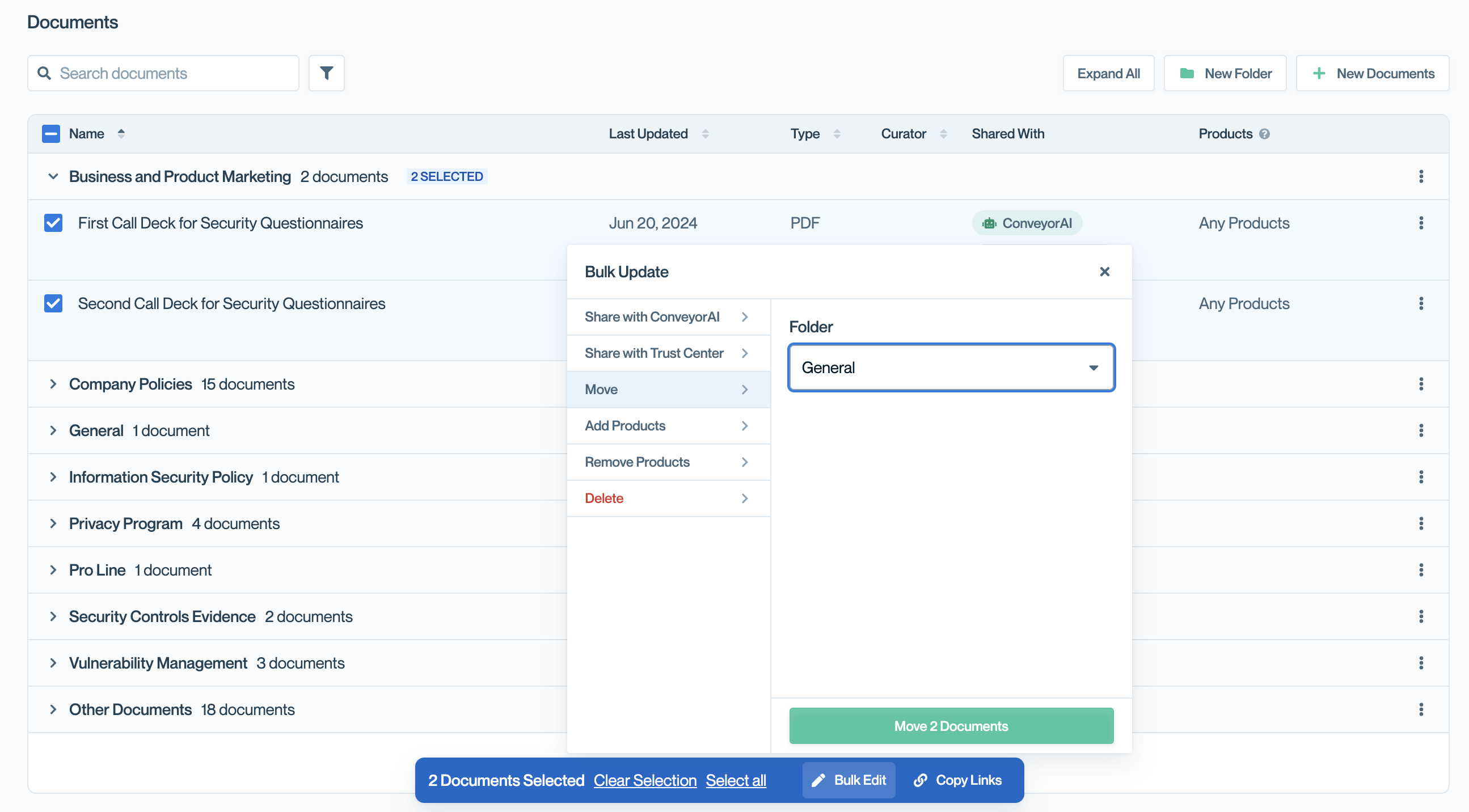Click the Bulk Edit pencil button
Image resolution: width=1469 pixels, height=812 pixels.
849,780
